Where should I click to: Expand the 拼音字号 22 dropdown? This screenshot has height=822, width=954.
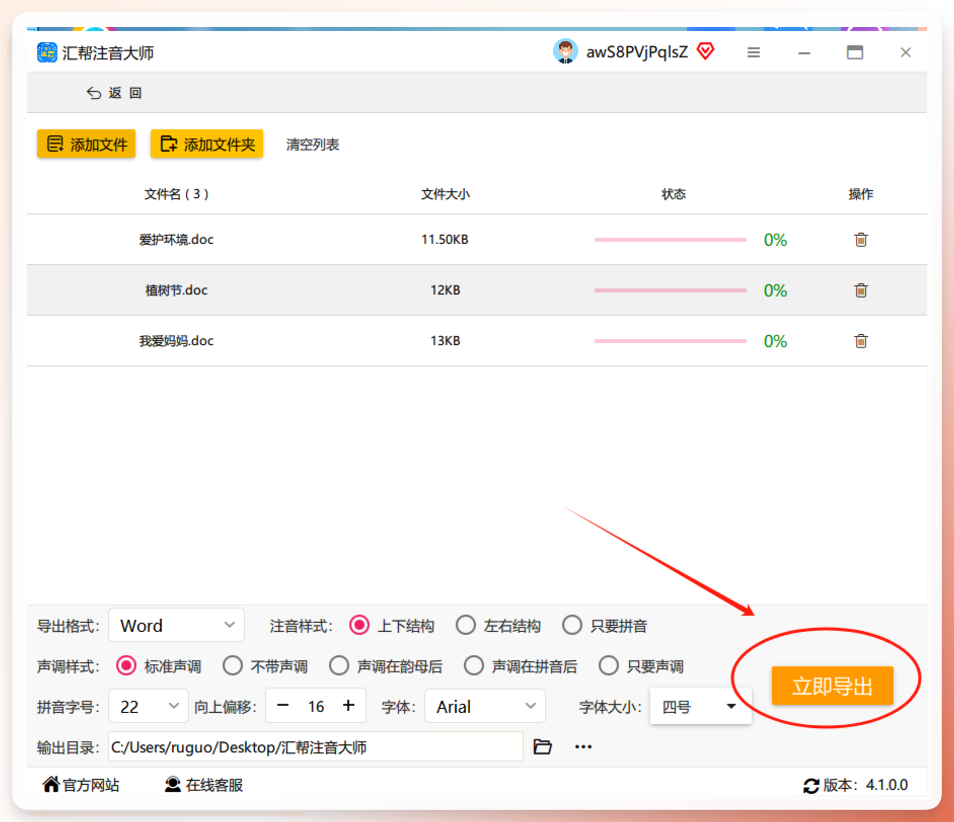click(148, 706)
